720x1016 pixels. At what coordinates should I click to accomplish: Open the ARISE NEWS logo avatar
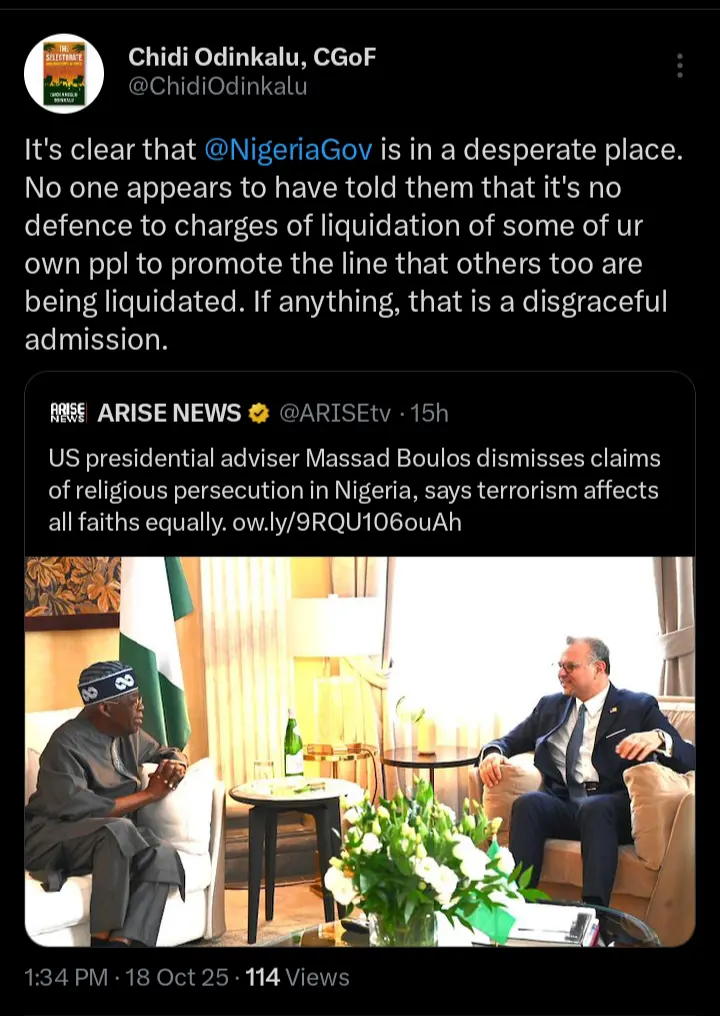click(x=68, y=412)
